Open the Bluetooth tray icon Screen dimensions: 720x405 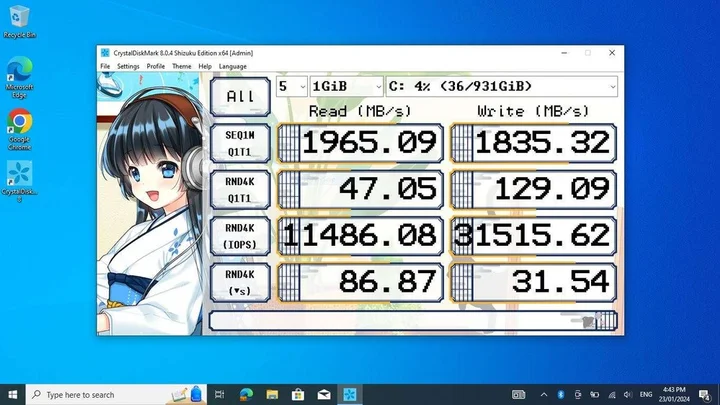561,394
